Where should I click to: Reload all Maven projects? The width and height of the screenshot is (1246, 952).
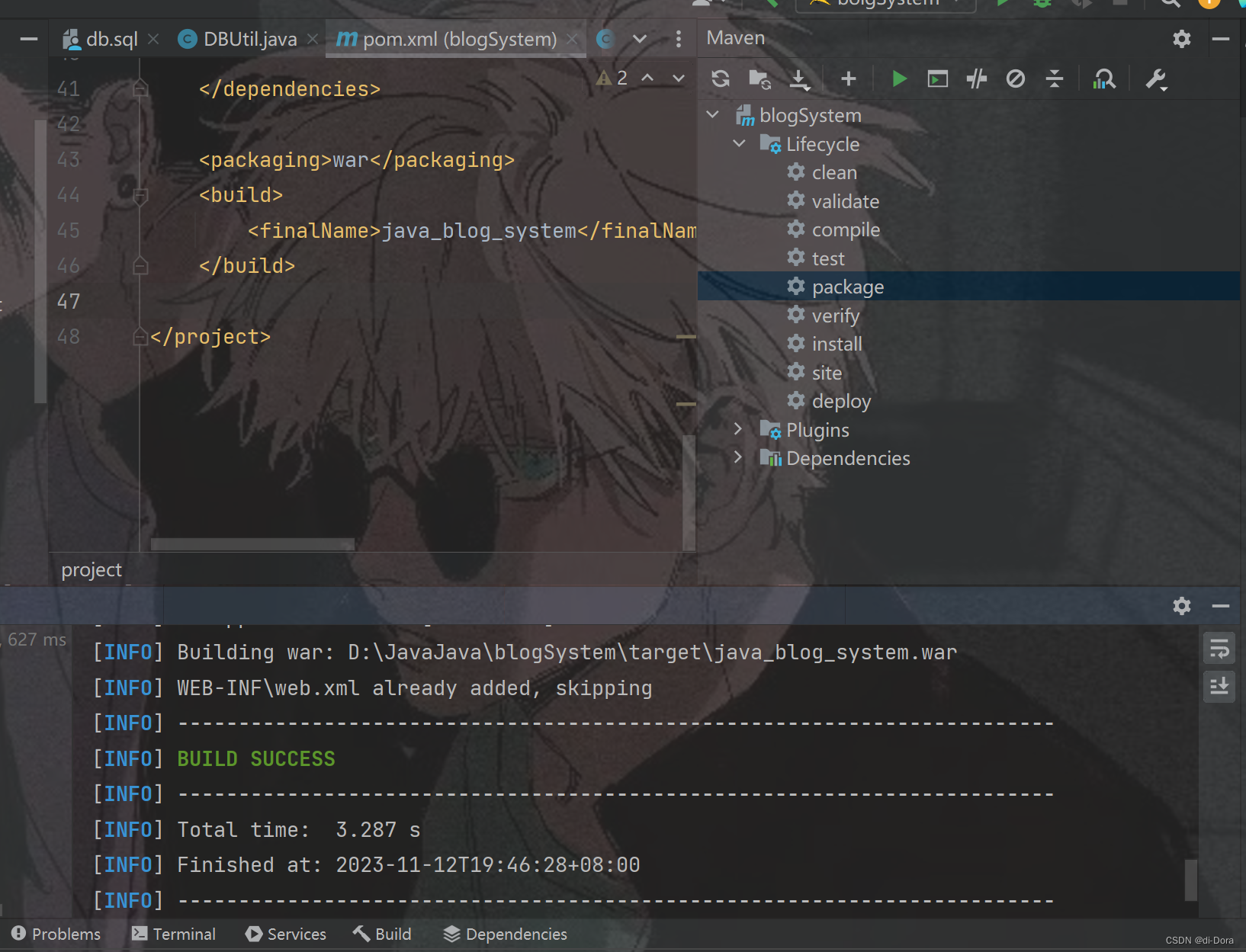point(721,79)
